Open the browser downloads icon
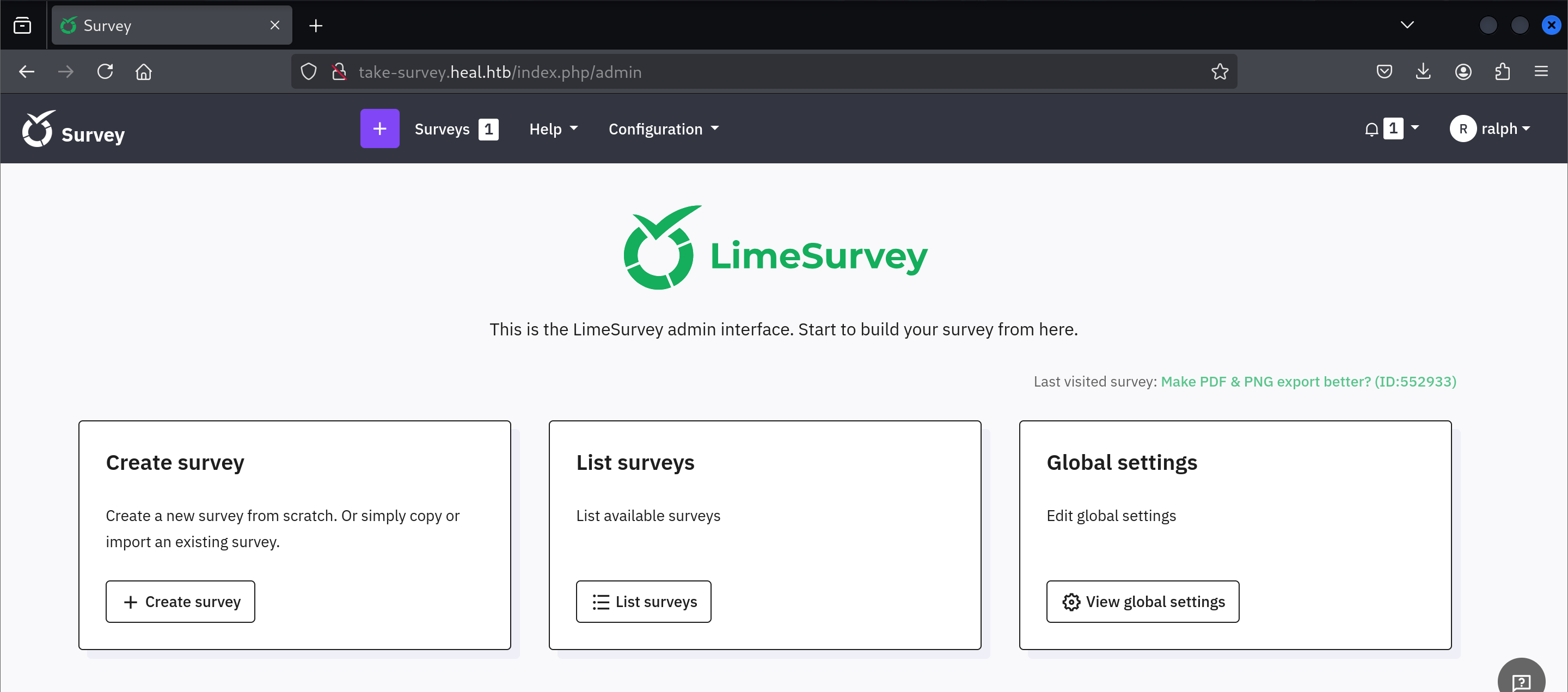 [1423, 72]
